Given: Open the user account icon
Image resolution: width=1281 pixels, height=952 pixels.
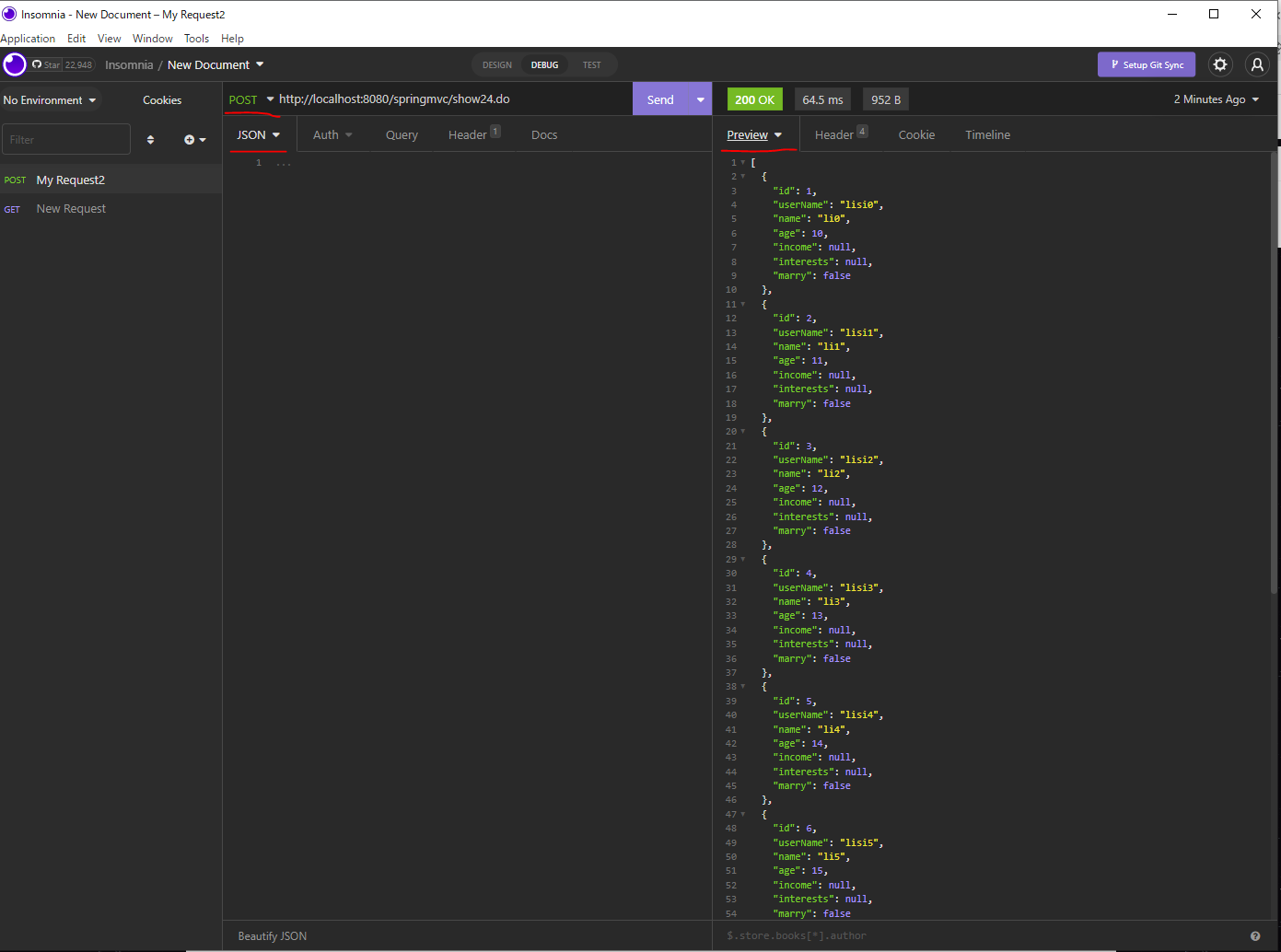Looking at the screenshot, I should click(x=1257, y=64).
